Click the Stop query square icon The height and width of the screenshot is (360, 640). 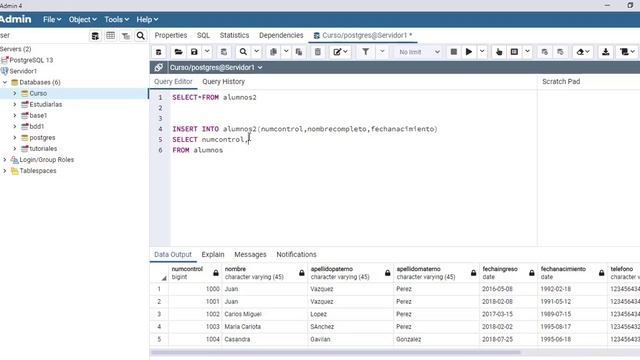[453, 52]
